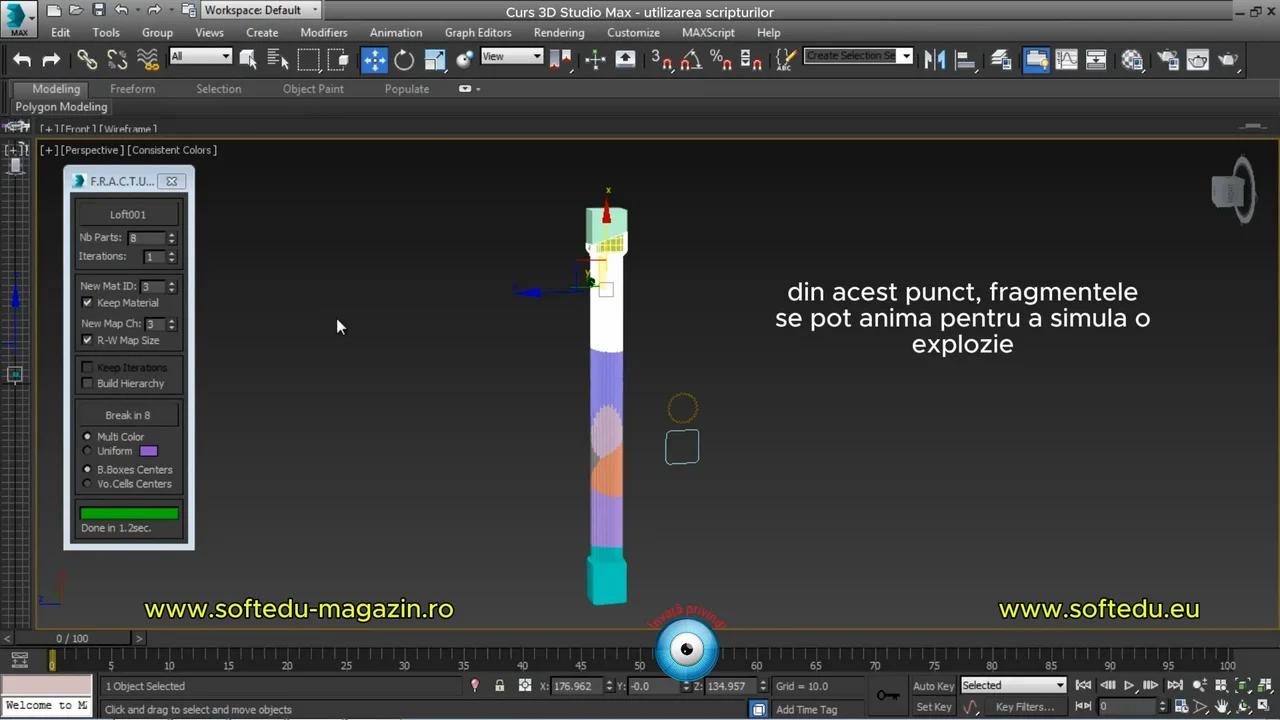This screenshot has height=720, width=1280.
Task: Switch to the Freeform ribbon tab
Action: pyautogui.click(x=132, y=88)
